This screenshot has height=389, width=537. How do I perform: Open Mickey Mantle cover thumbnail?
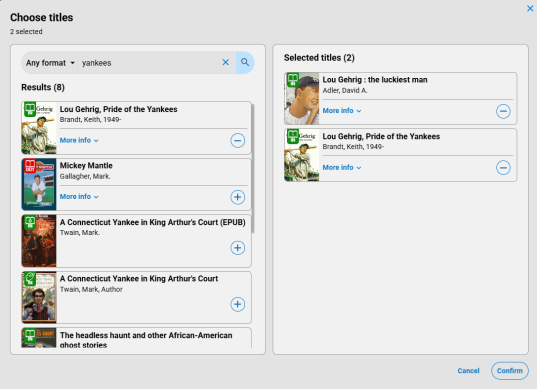click(x=39, y=184)
